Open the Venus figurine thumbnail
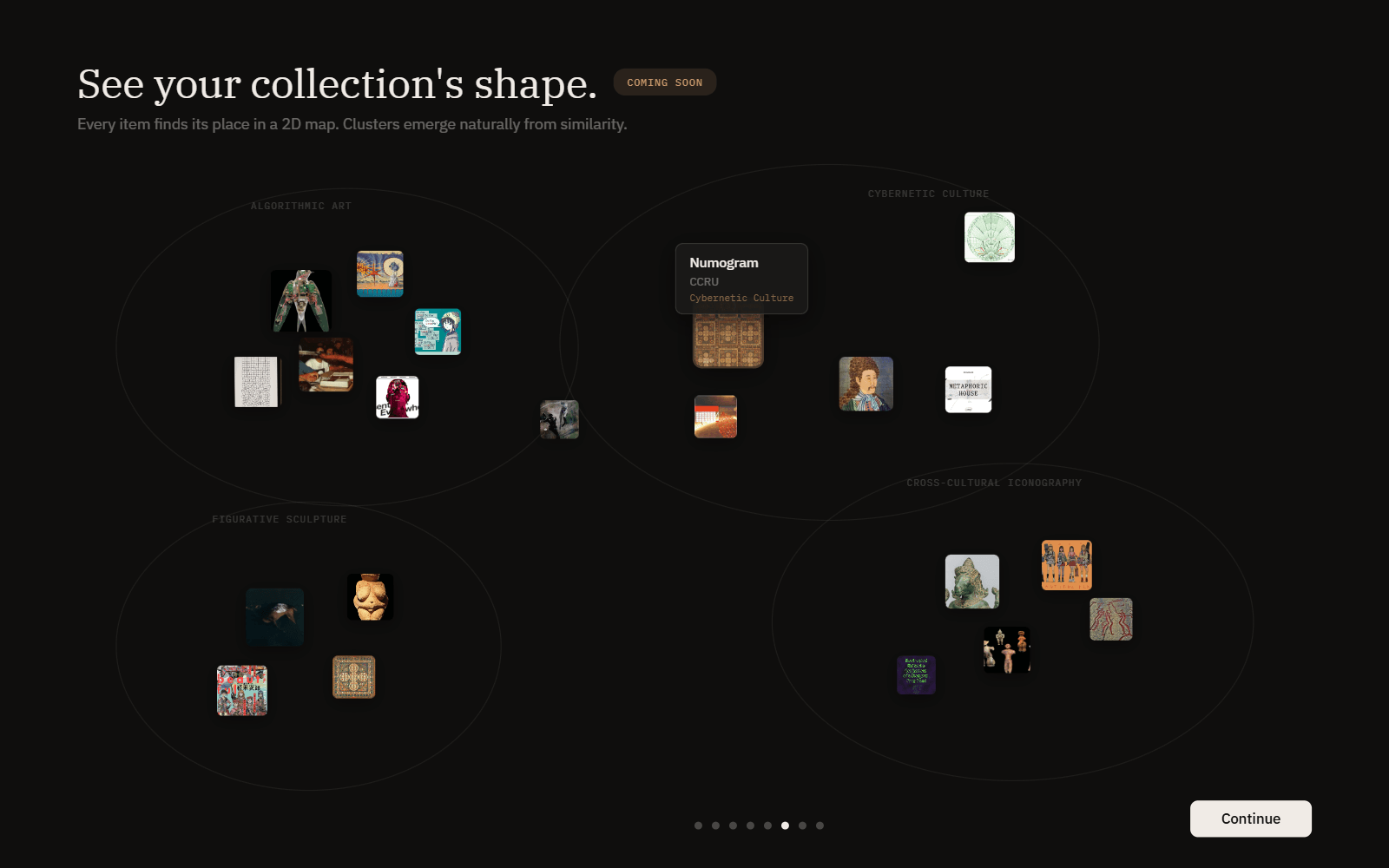Viewport: 1389px width, 868px height. [371, 596]
